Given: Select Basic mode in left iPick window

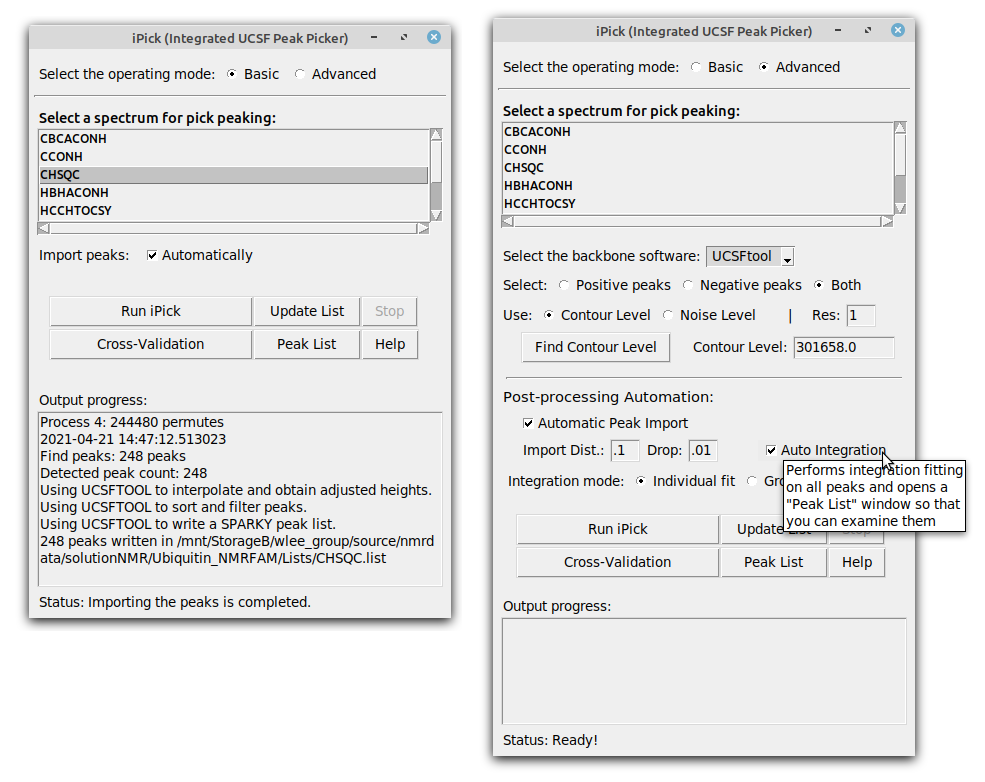Looking at the screenshot, I should [x=232, y=74].
